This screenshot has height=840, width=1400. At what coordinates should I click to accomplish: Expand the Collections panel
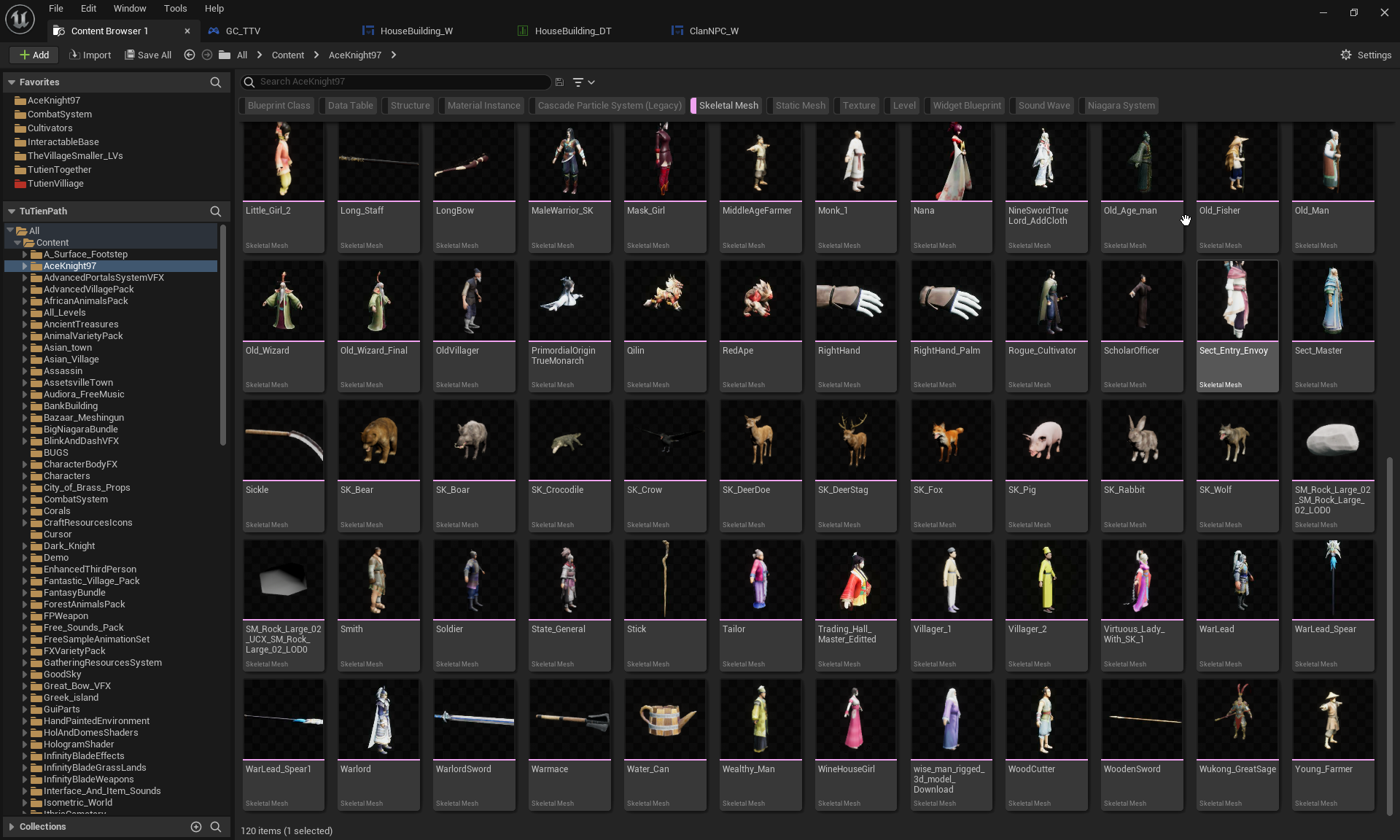click(12, 826)
